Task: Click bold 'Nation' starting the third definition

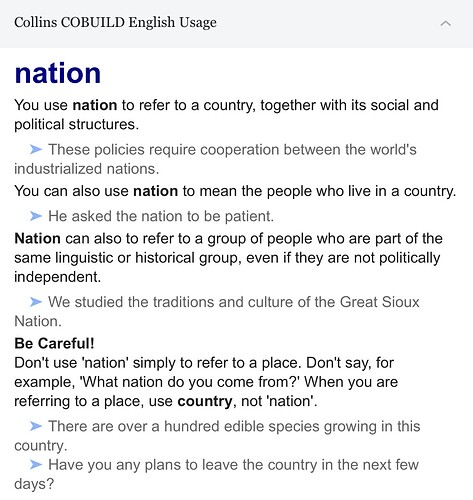Action: point(37,239)
